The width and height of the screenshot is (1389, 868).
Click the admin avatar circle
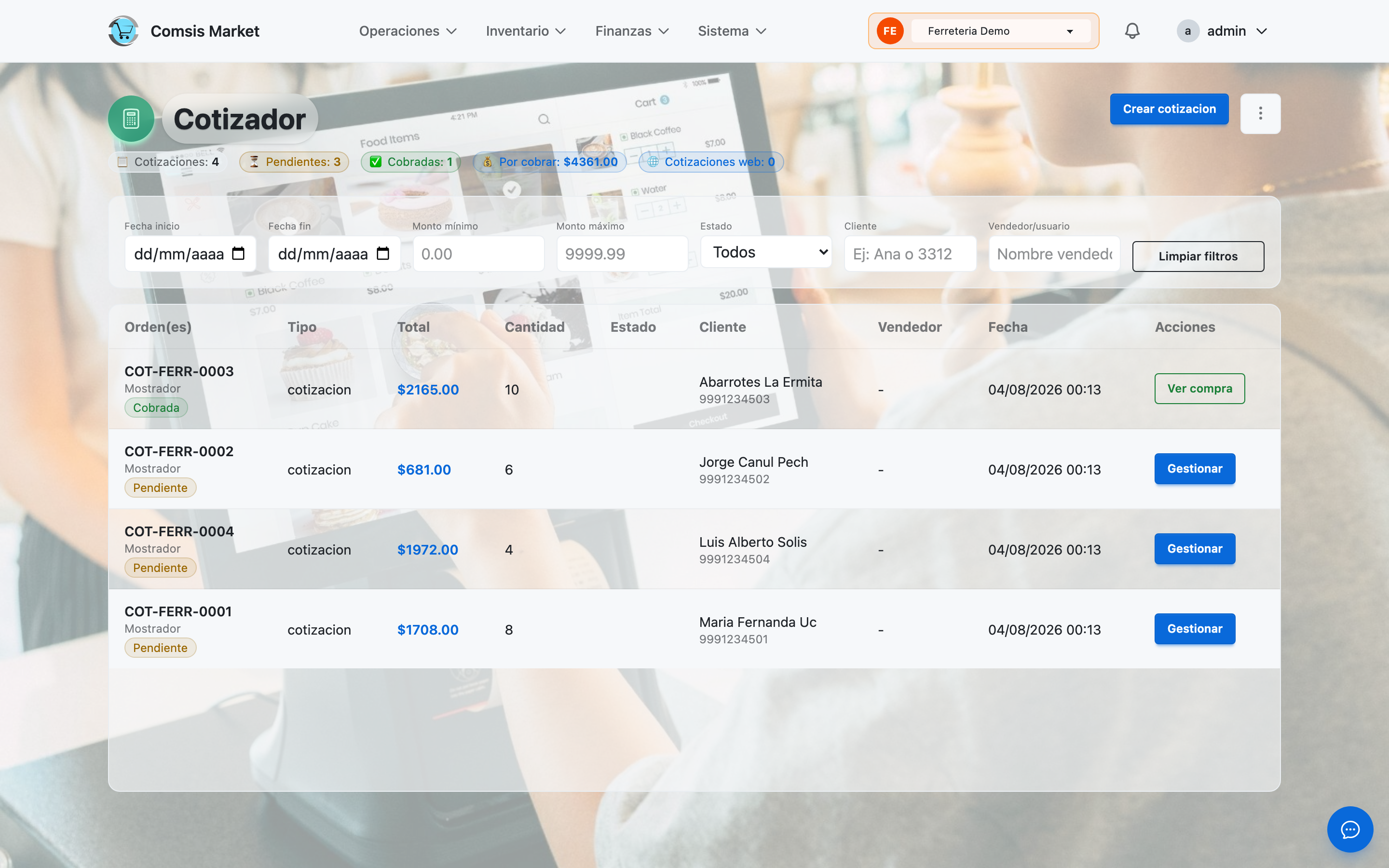(x=1187, y=31)
